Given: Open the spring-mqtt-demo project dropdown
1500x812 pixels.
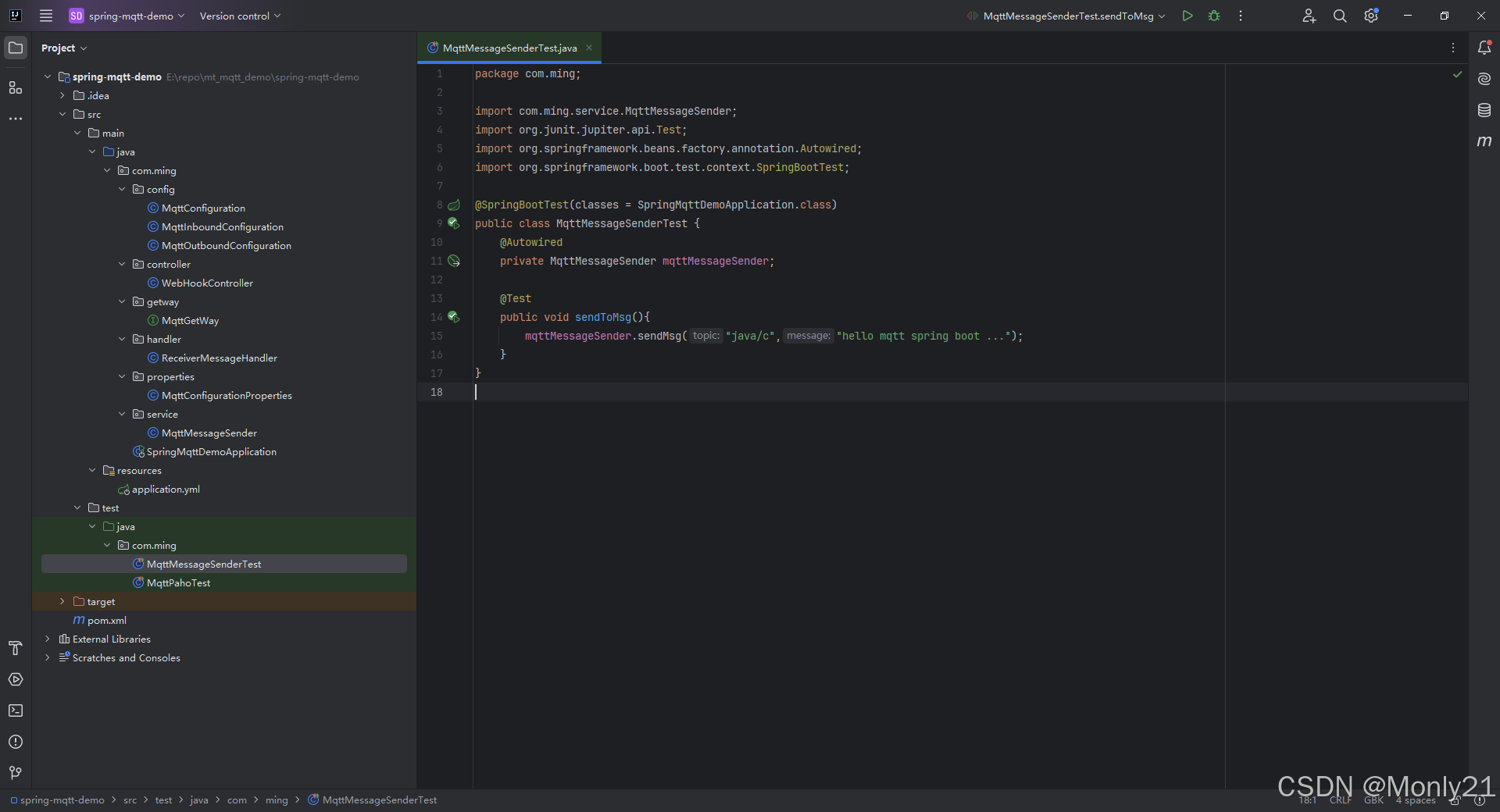Looking at the screenshot, I should pyautogui.click(x=127, y=16).
